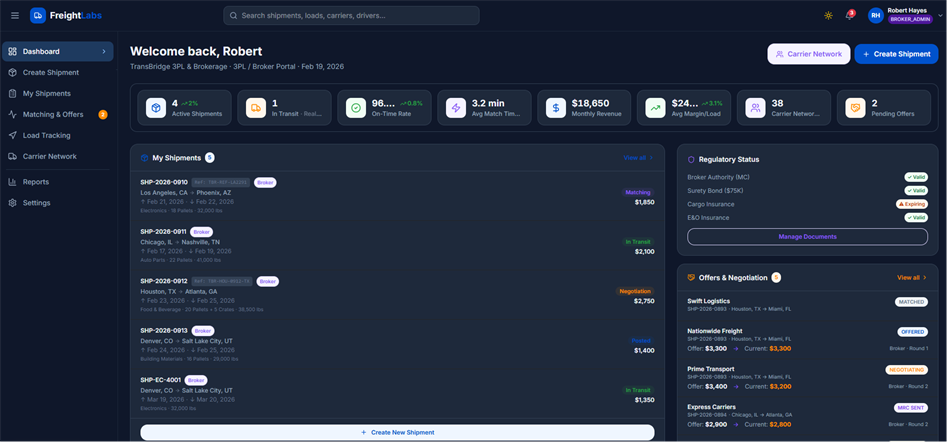Click the Settings gear icon in sidebar
The image size is (947, 442).
coord(13,203)
